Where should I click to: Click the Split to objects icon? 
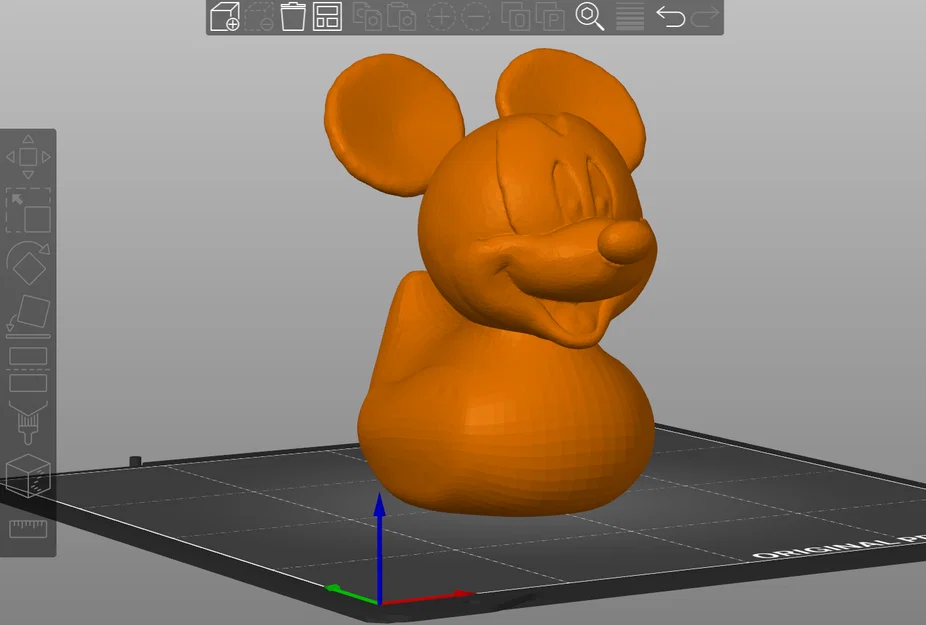point(516,17)
